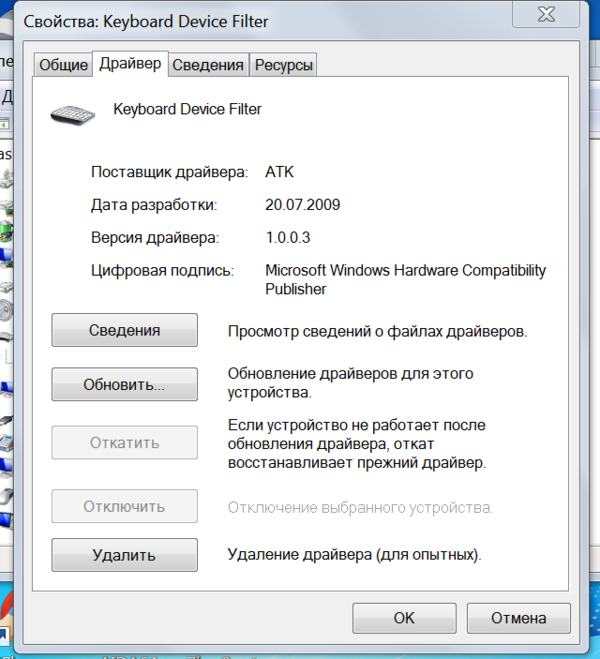Click the Обновление драйверов для этого устройства text
The image size is (600, 659).
point(350,383)
